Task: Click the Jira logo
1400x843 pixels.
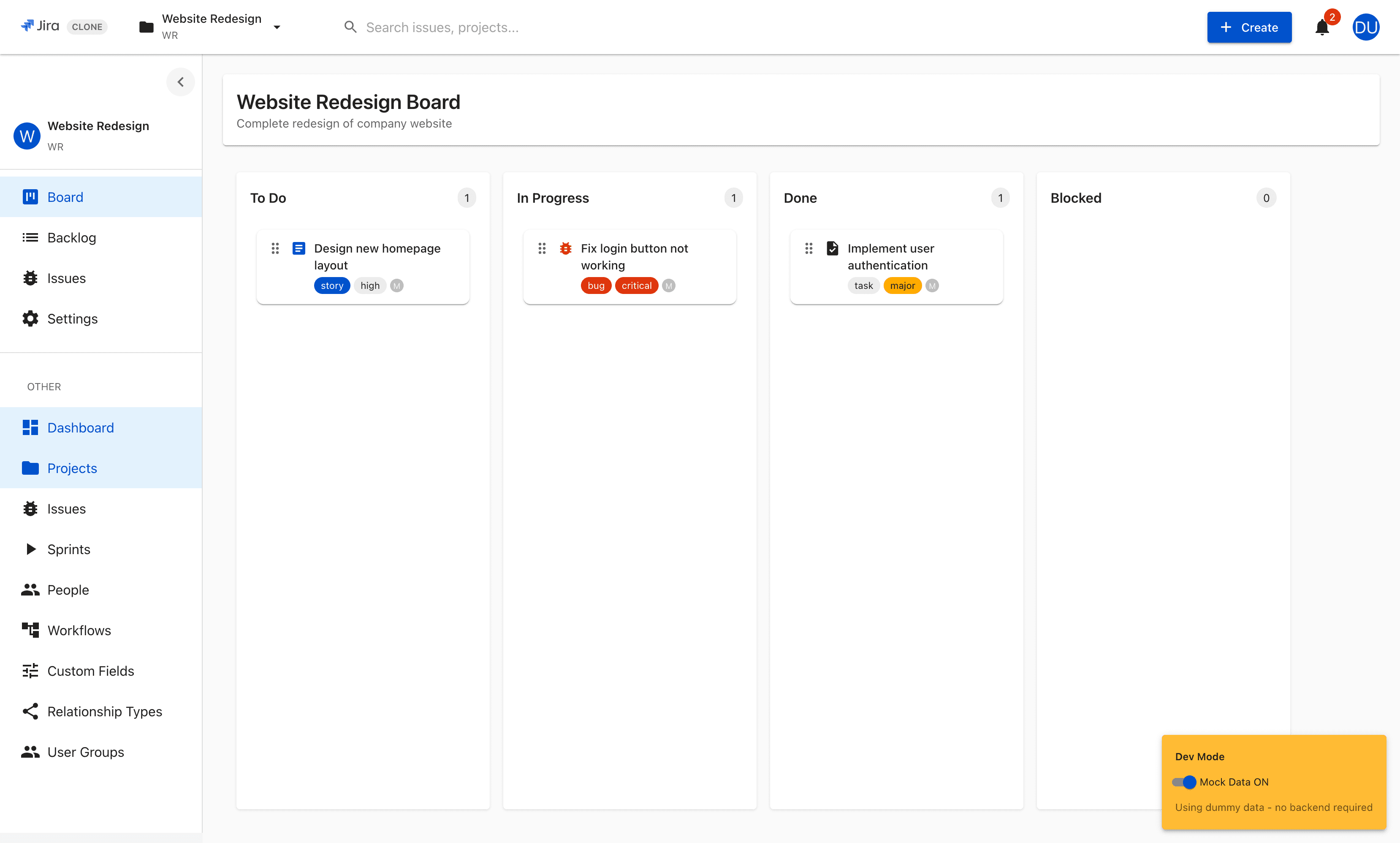Action: [40, 26]
